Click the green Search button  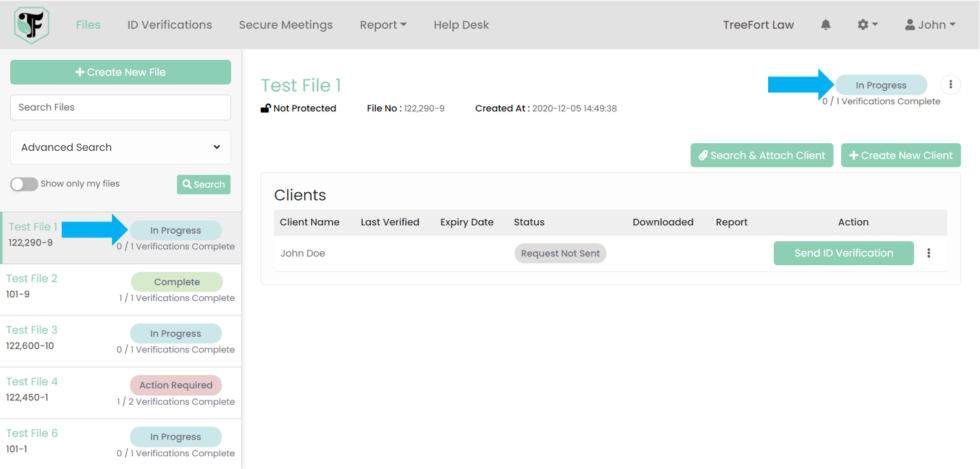(204, 184)
